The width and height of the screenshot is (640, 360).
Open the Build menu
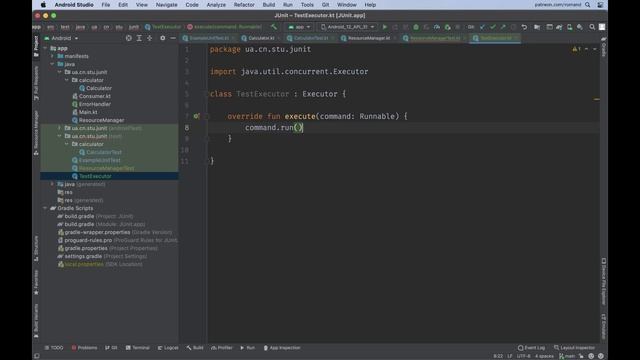click(x=269, y=5)
